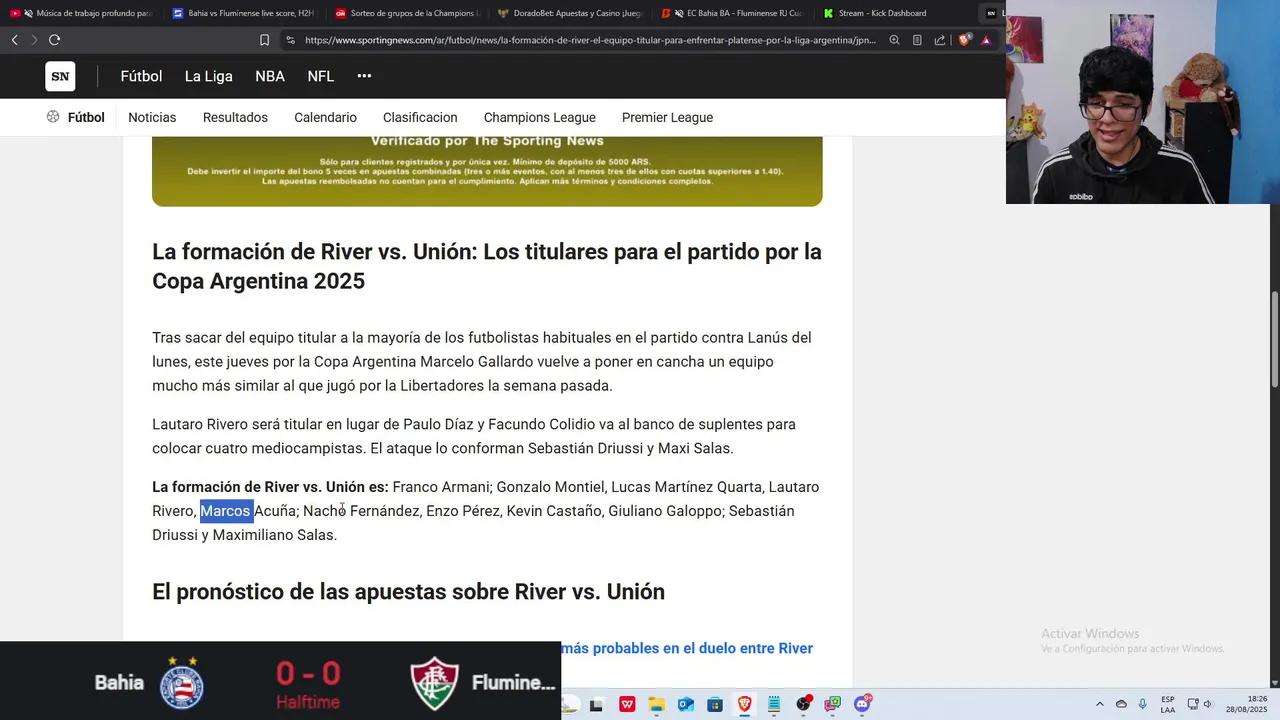Open Outlook from the taskbar

point(686,704)
